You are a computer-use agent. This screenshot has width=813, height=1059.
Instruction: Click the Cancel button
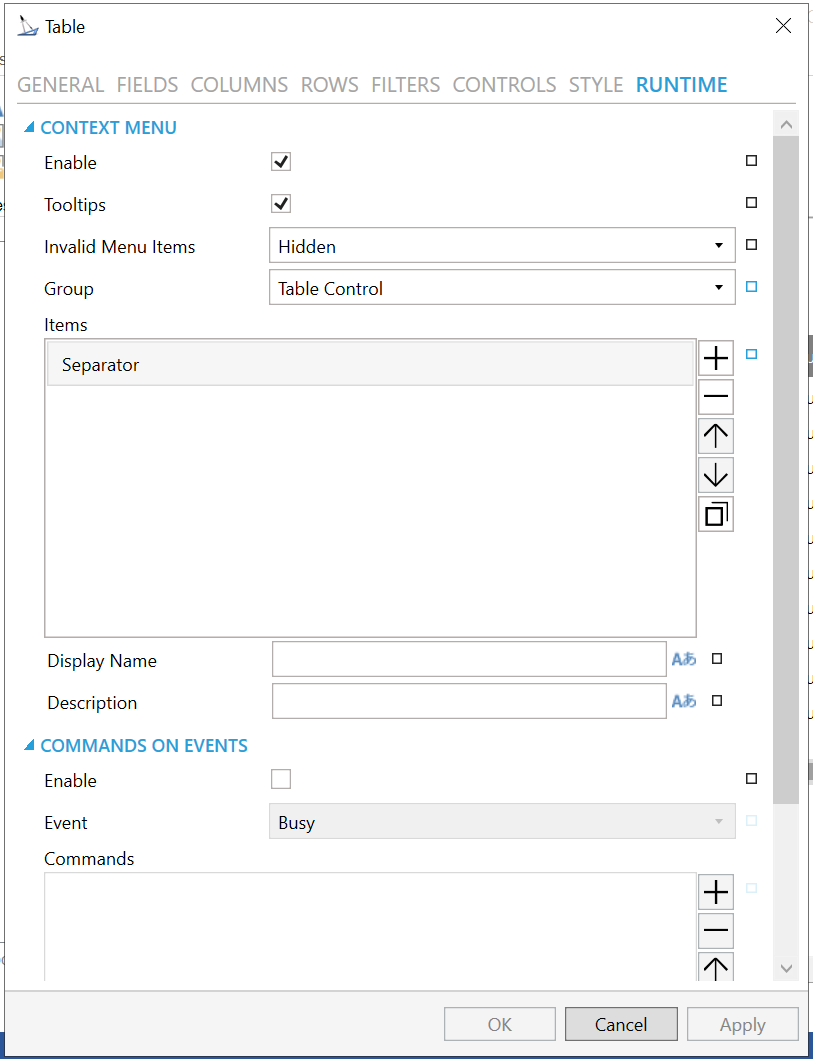click(x=621, y=1024)
